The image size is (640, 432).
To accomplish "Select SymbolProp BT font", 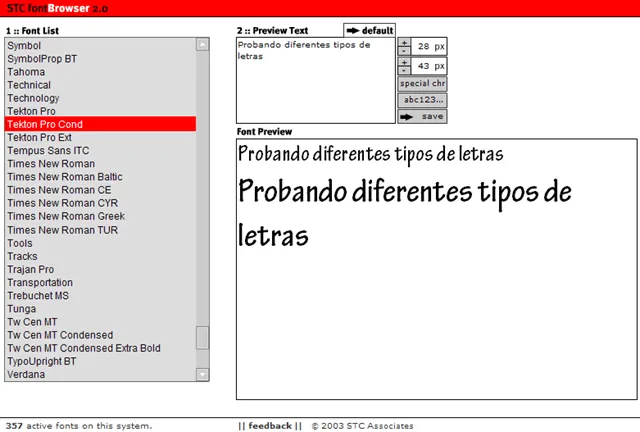I will click(x=100, y=58).
